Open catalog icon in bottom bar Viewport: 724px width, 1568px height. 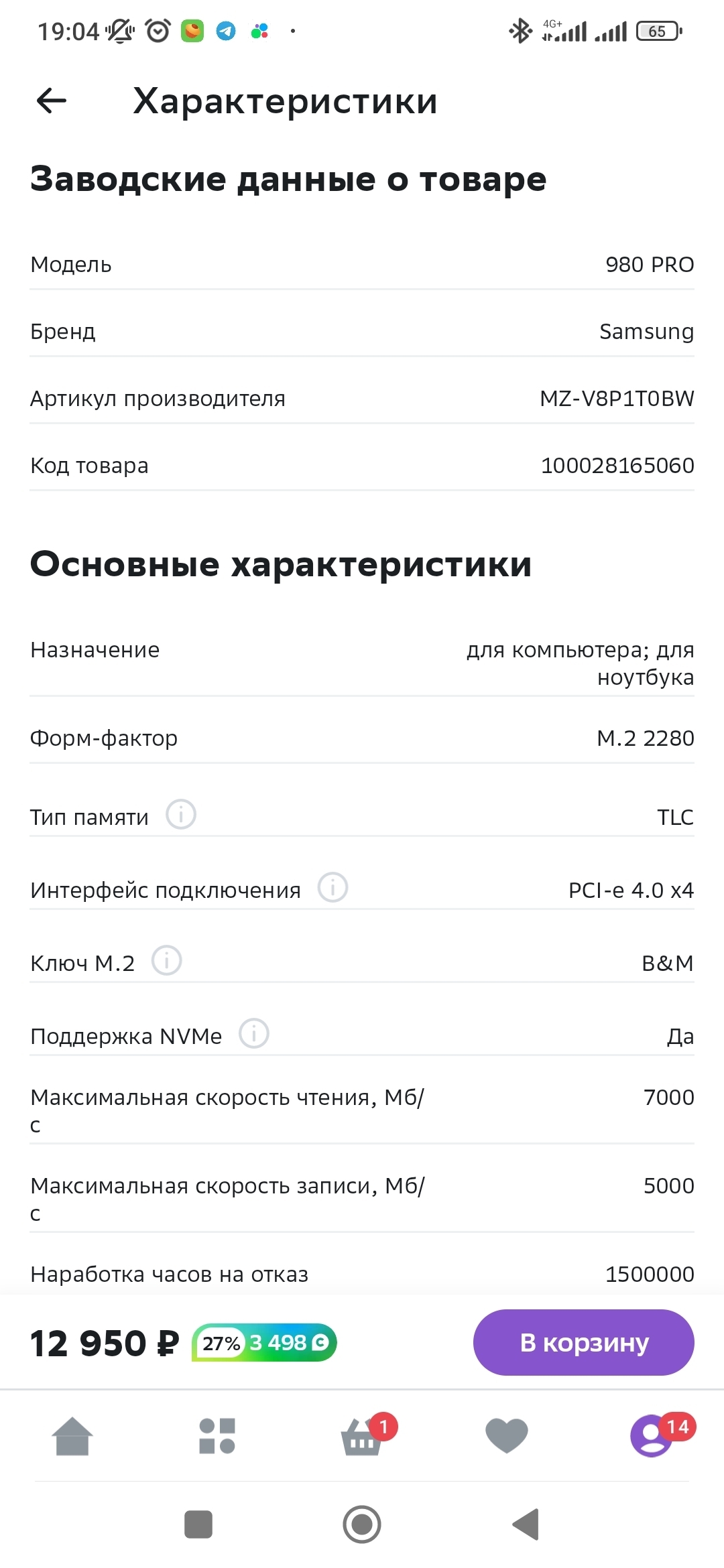tap(217, 1437)
